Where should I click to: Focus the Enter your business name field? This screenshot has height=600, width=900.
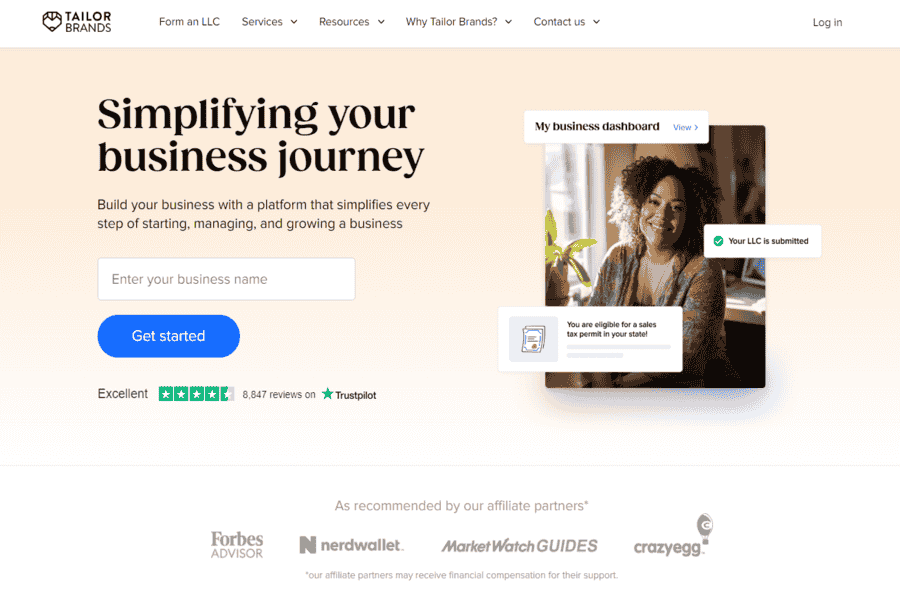point(226,279)
